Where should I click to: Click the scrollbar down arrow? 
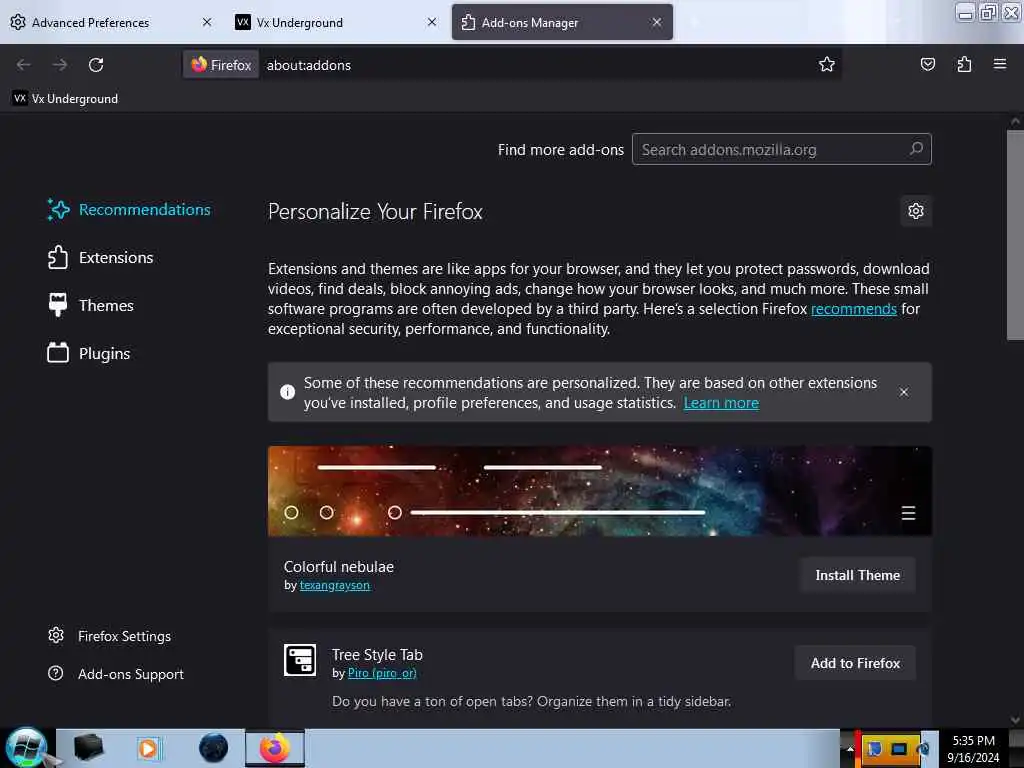(1015, 720)
